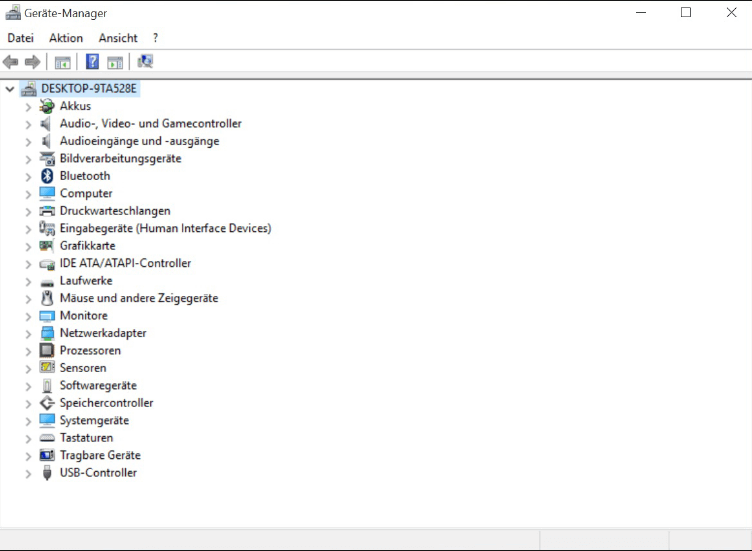Expand the Netzwerkadapter category
This screenshot has height=551, width=752.
point(28,334)
